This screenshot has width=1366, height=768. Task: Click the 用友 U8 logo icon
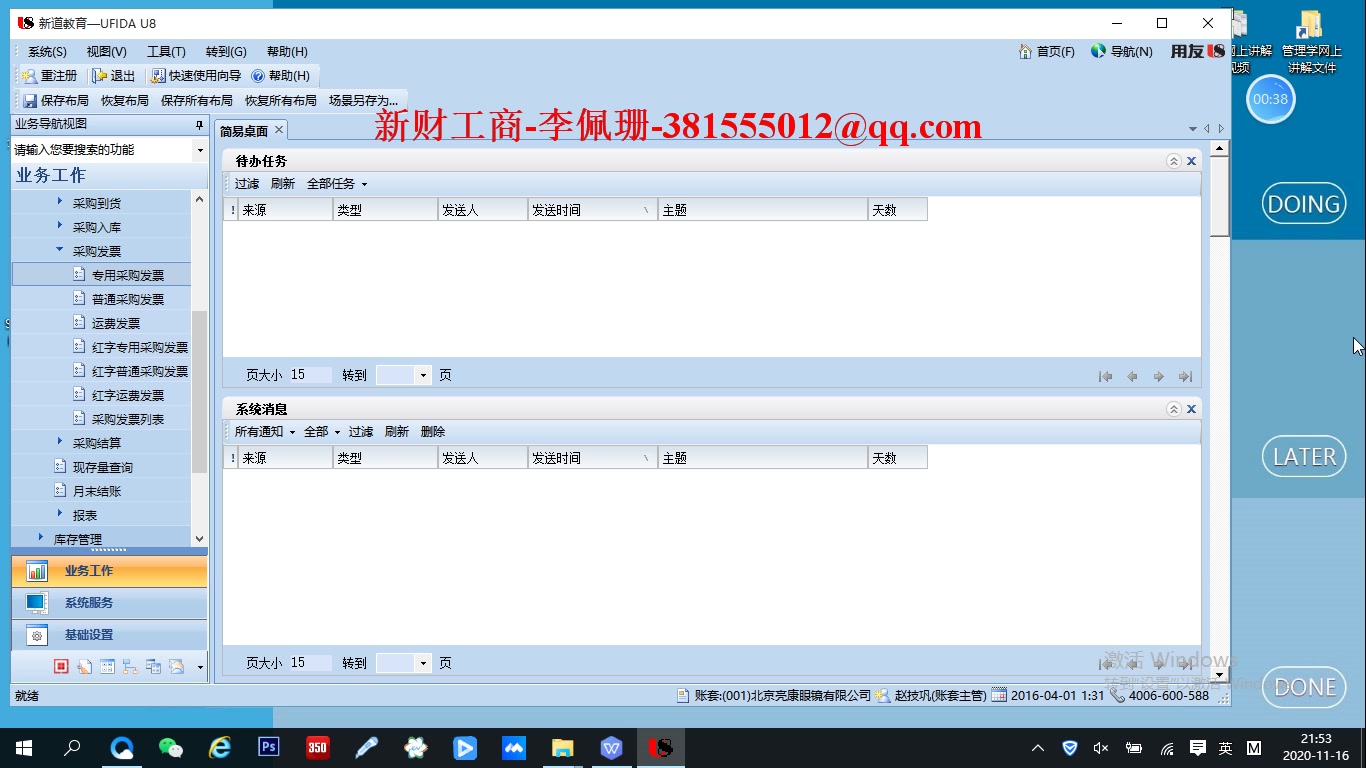[1195, 51]
